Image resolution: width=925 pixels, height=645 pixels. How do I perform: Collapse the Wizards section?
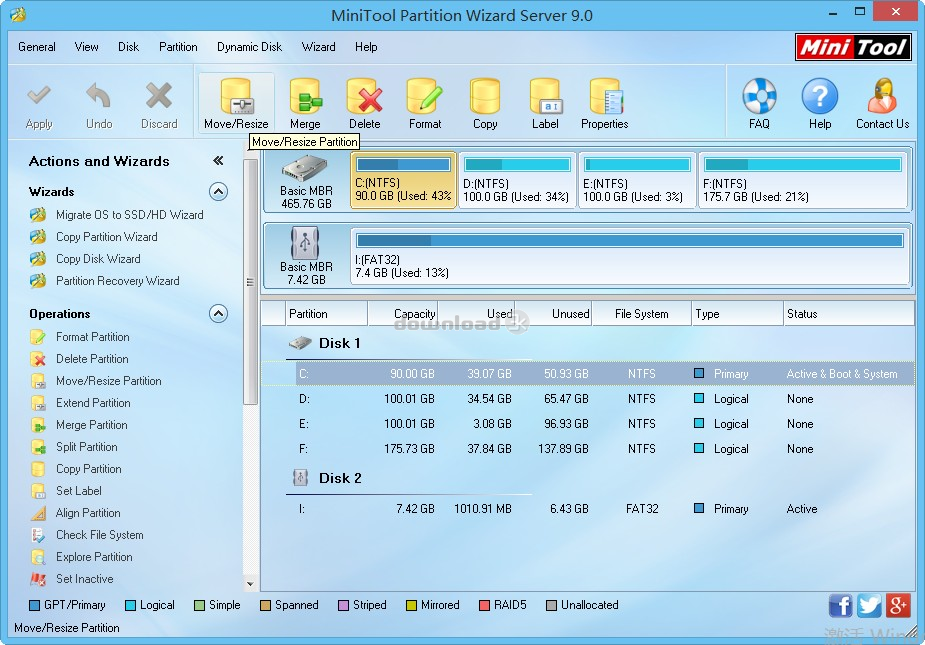pyautogui.click(x=218, y=191)
